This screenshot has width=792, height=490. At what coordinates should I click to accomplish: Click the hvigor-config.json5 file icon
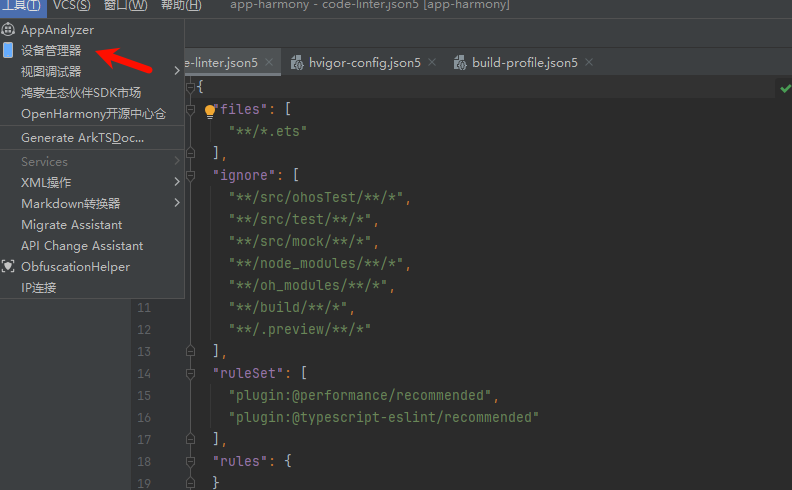point(297,63)
